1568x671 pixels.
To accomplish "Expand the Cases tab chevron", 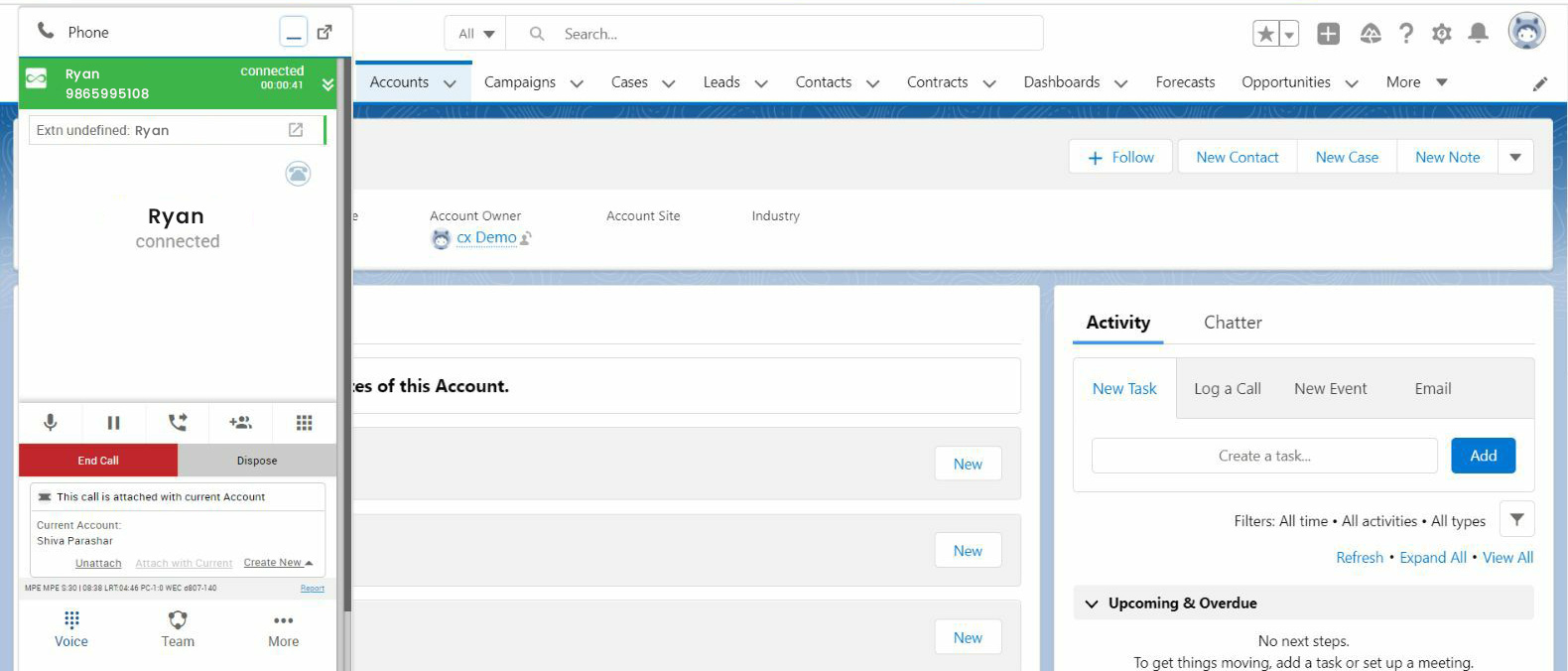I will click(x=669, y=83).
